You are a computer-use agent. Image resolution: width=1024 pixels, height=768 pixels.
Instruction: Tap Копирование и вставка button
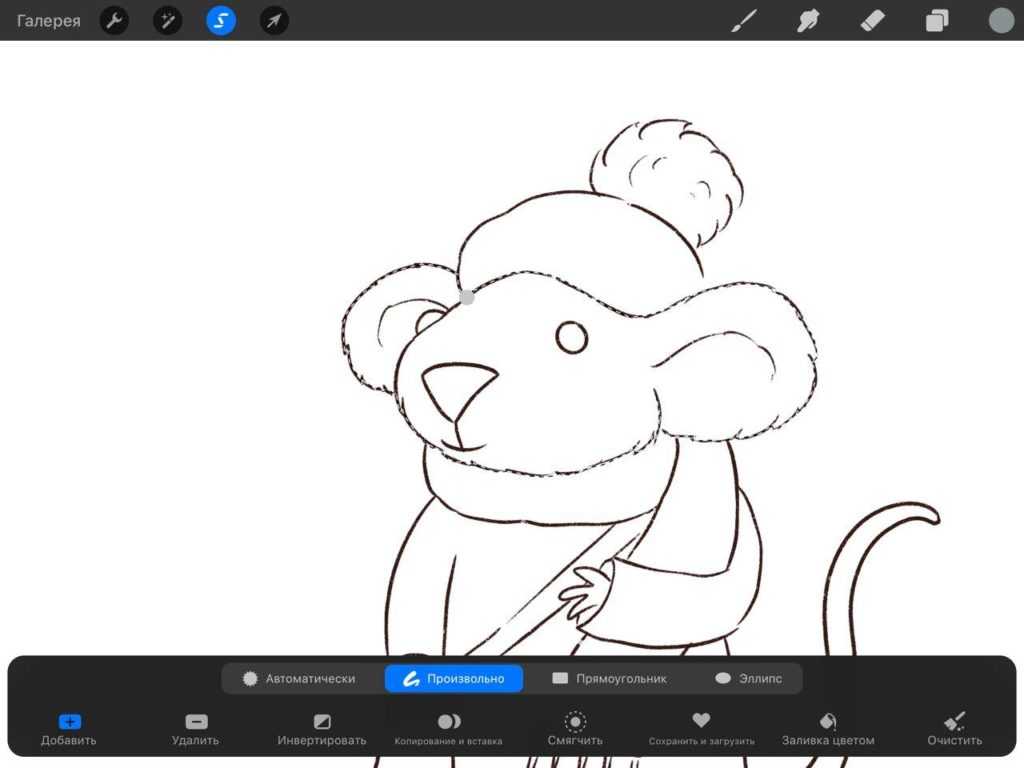pos(449,729)
